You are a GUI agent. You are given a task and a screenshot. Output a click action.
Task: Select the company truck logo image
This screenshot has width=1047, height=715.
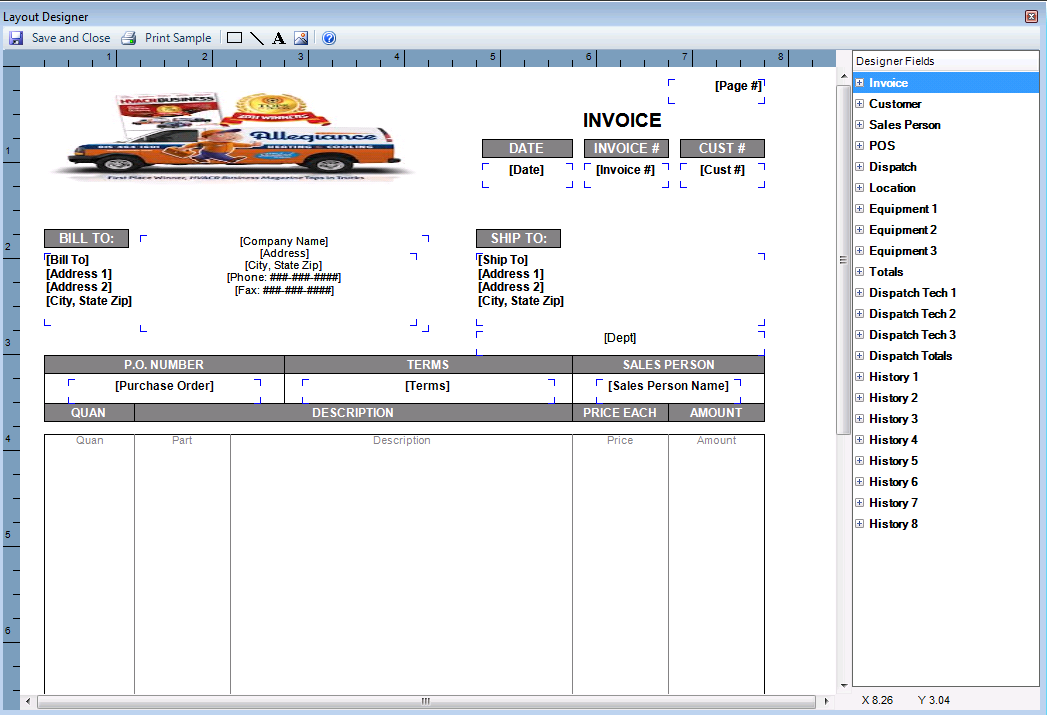click(232, 137)
